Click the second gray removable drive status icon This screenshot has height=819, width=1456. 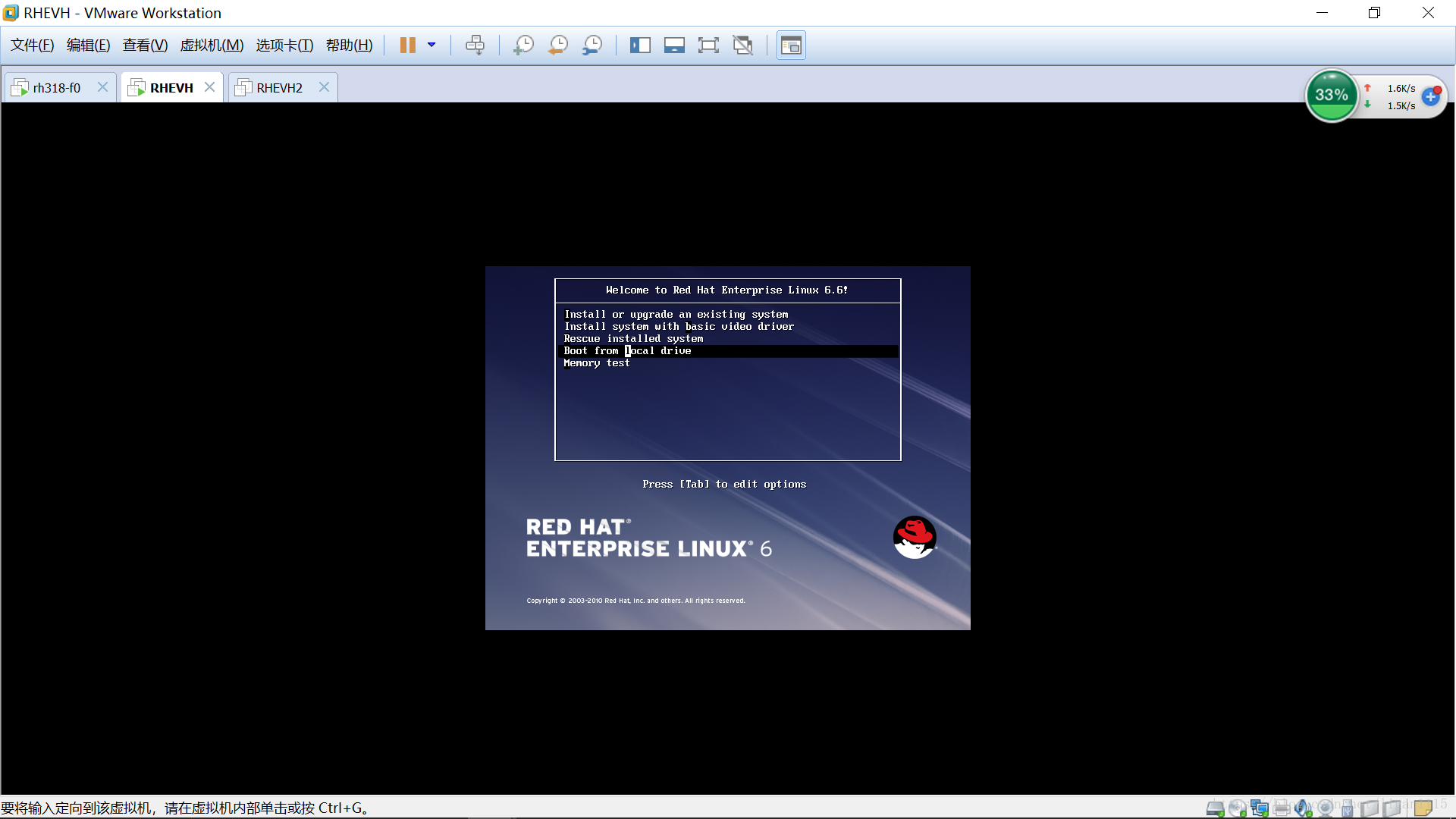(x=1392, y=808)
